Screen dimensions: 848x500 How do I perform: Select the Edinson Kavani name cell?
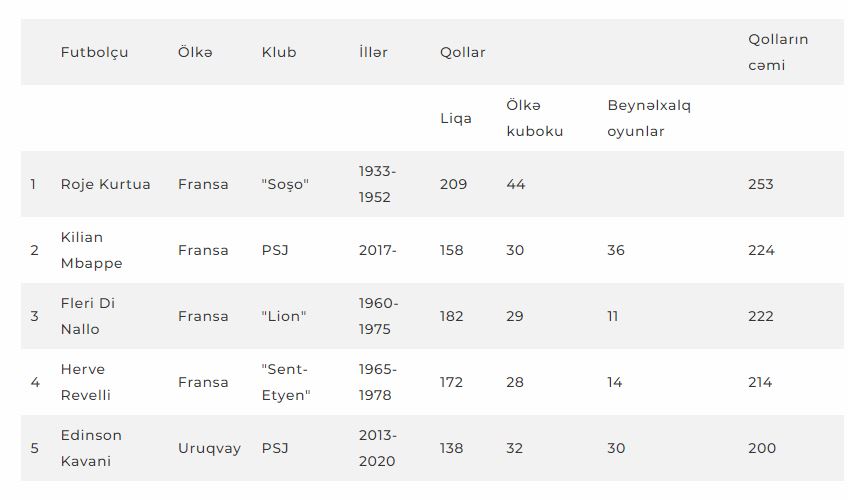(x=91, y=448)
